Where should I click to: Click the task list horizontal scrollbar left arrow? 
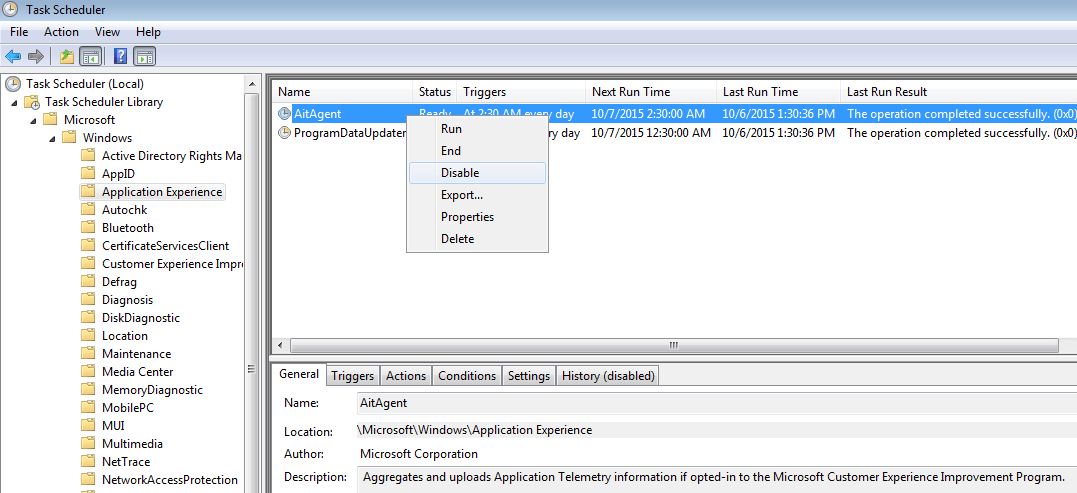pyautogui.click(x=281, y=345)
